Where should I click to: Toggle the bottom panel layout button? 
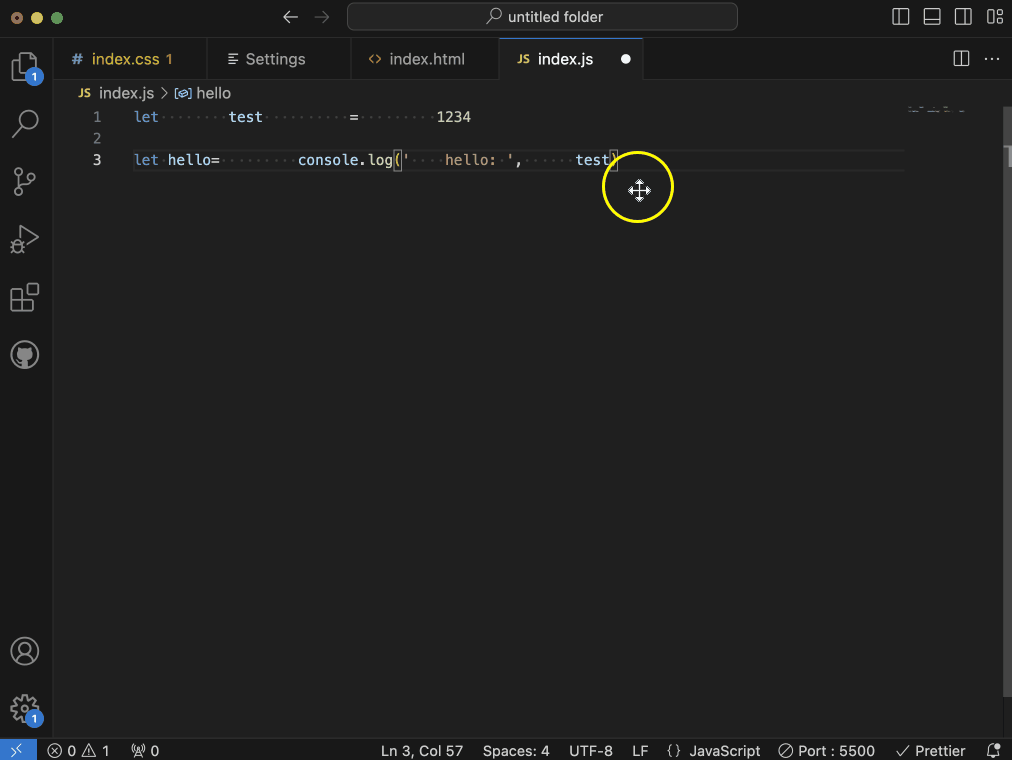click(x=932, y=17)
